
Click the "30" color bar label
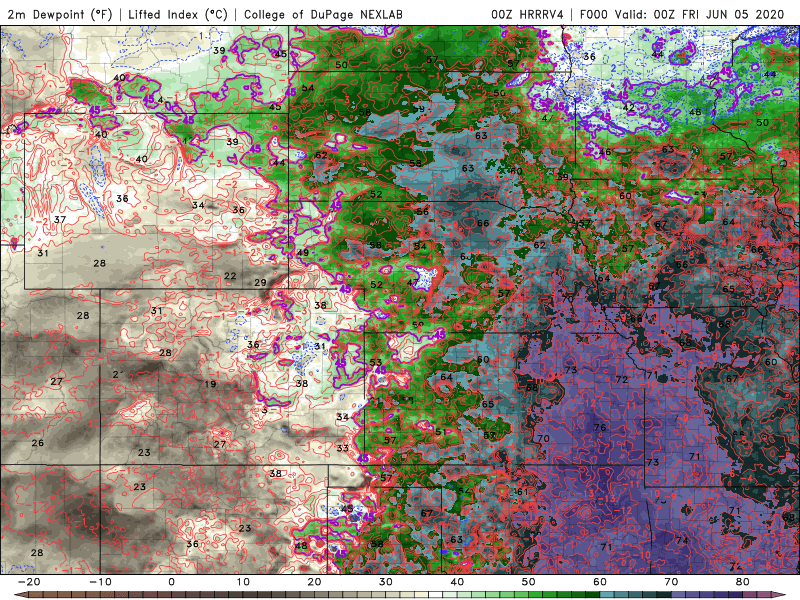(x=386, y=582)
